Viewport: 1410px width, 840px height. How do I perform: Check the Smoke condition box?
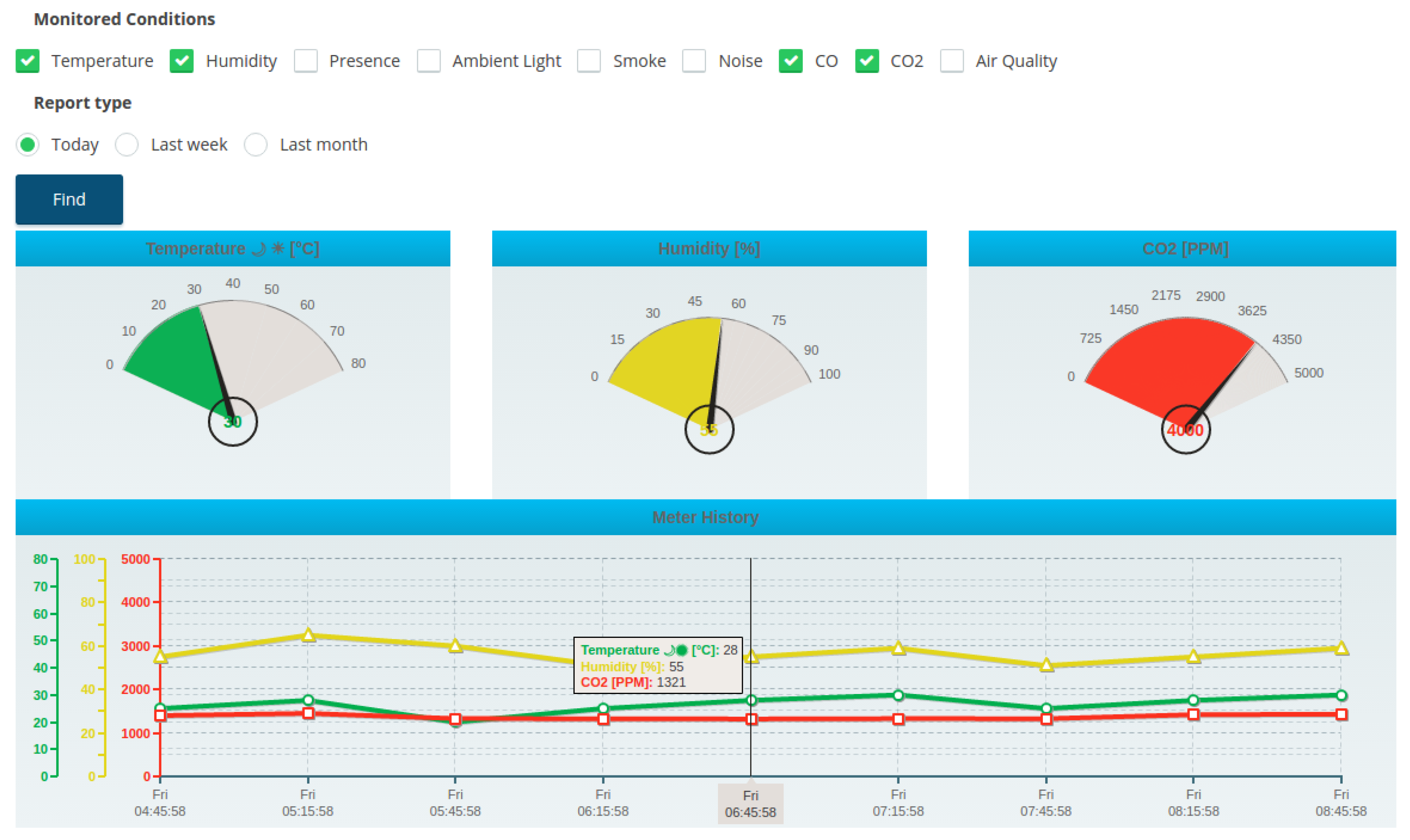tap(589, 60)
